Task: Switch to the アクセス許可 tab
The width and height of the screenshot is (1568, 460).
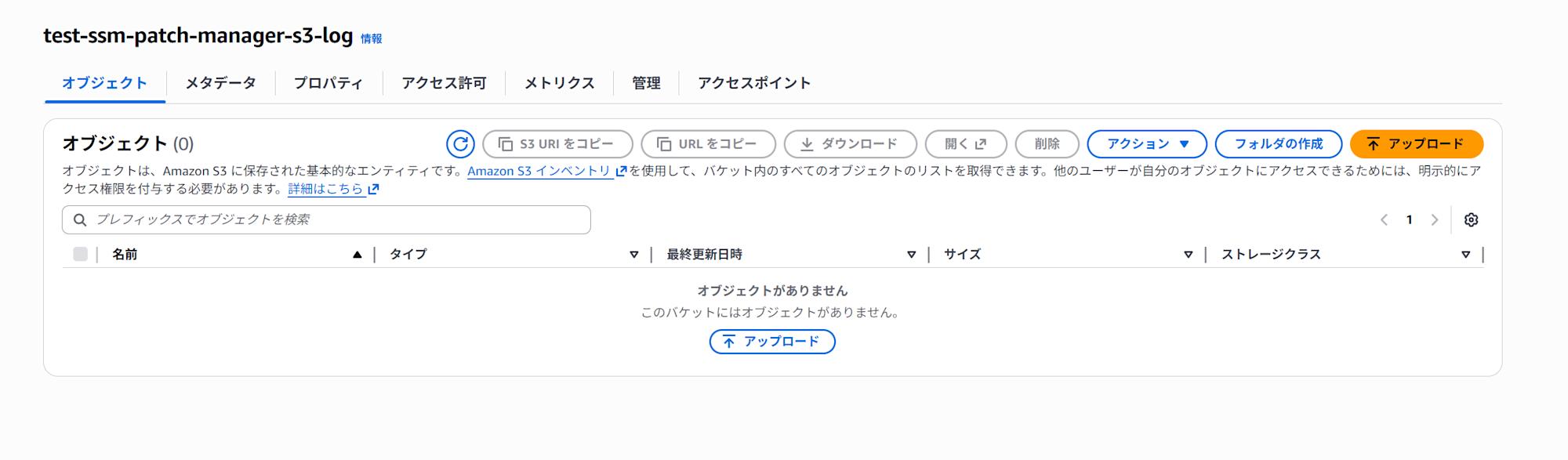Action: click(444, 83)
